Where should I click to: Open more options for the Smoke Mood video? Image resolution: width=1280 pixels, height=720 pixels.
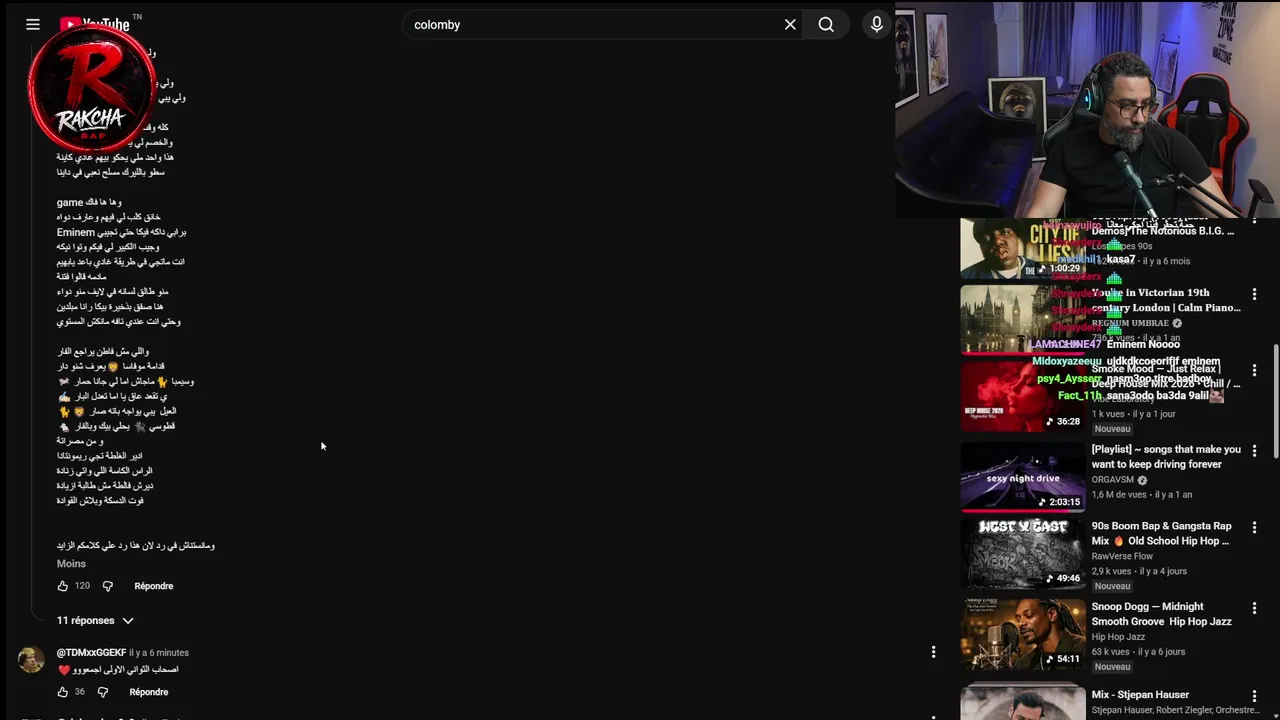click(x=1254, y=371)
